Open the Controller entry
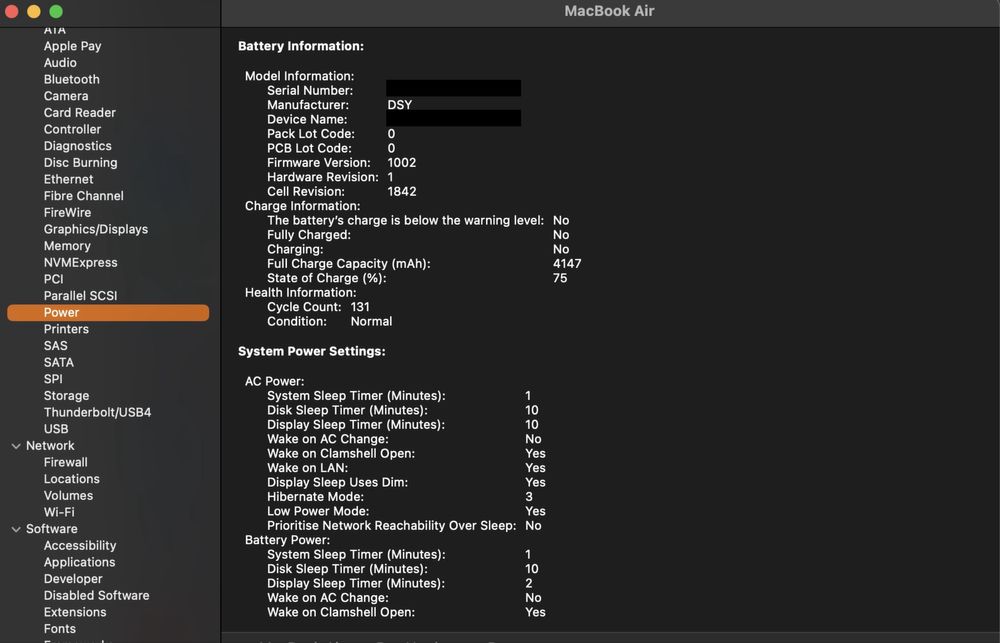 click(x=72, y=129)
